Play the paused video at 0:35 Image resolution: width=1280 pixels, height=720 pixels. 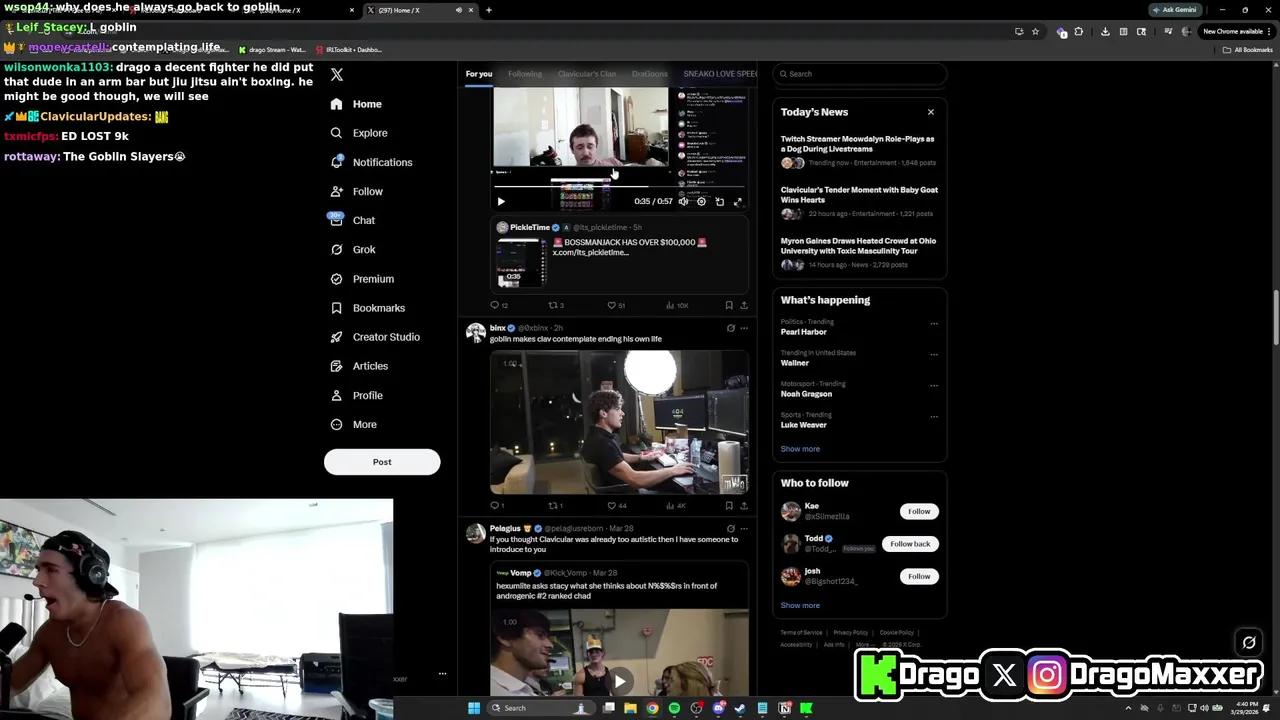501,201
